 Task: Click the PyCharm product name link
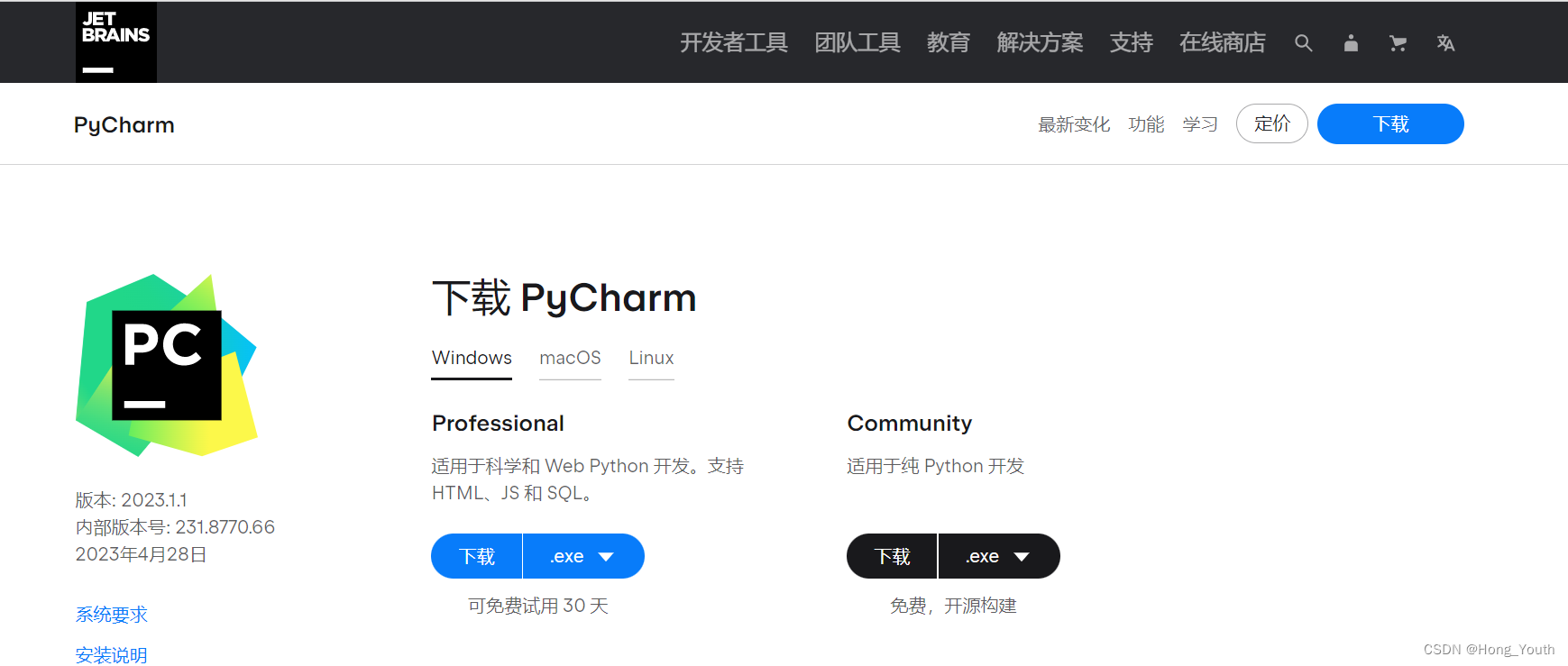pyautogui.click(x=124, y=124)
